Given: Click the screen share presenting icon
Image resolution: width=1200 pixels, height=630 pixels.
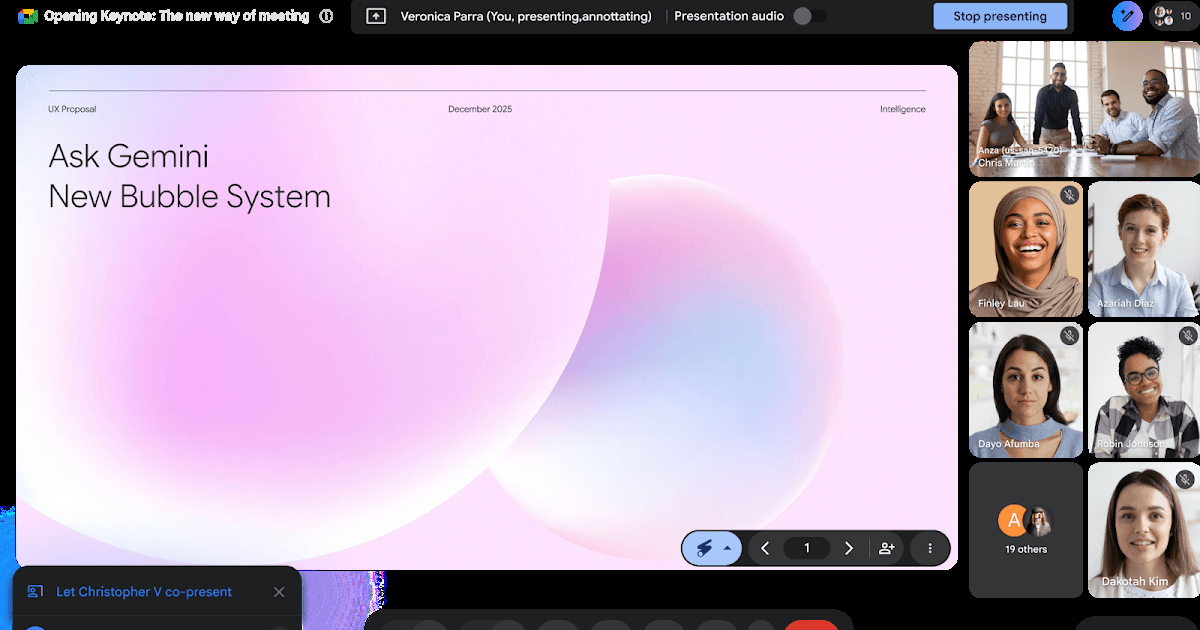Looking at the screenshot, I should pos(376,16).
